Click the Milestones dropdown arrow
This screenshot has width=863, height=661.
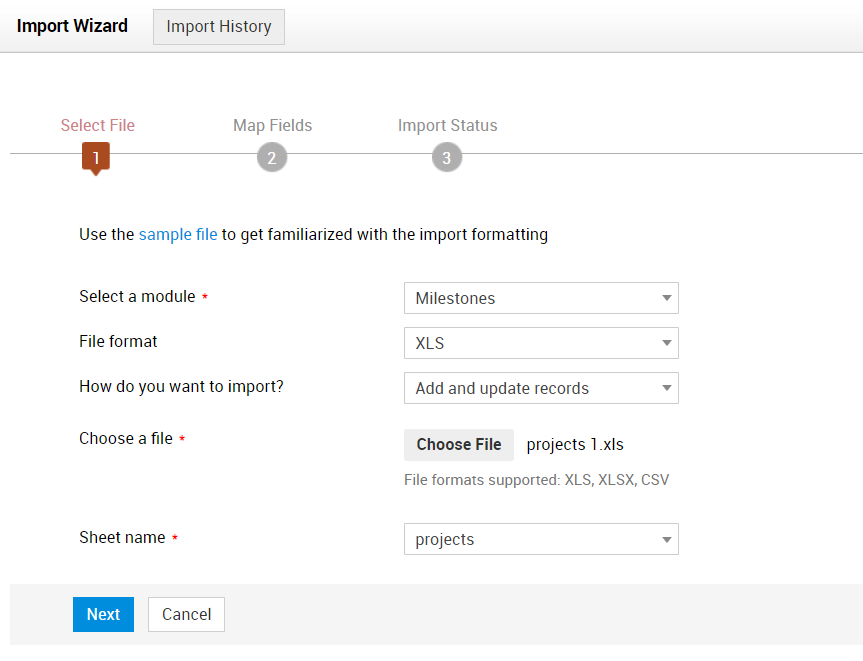click(666, 298)
